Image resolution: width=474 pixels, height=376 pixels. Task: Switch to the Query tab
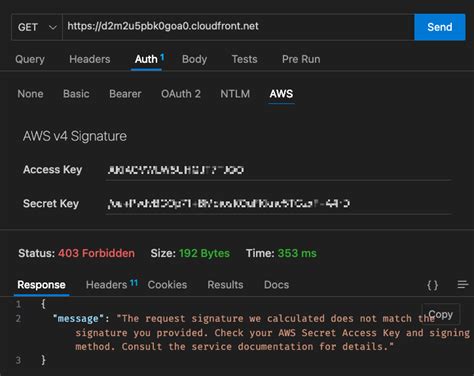(30, 59)
